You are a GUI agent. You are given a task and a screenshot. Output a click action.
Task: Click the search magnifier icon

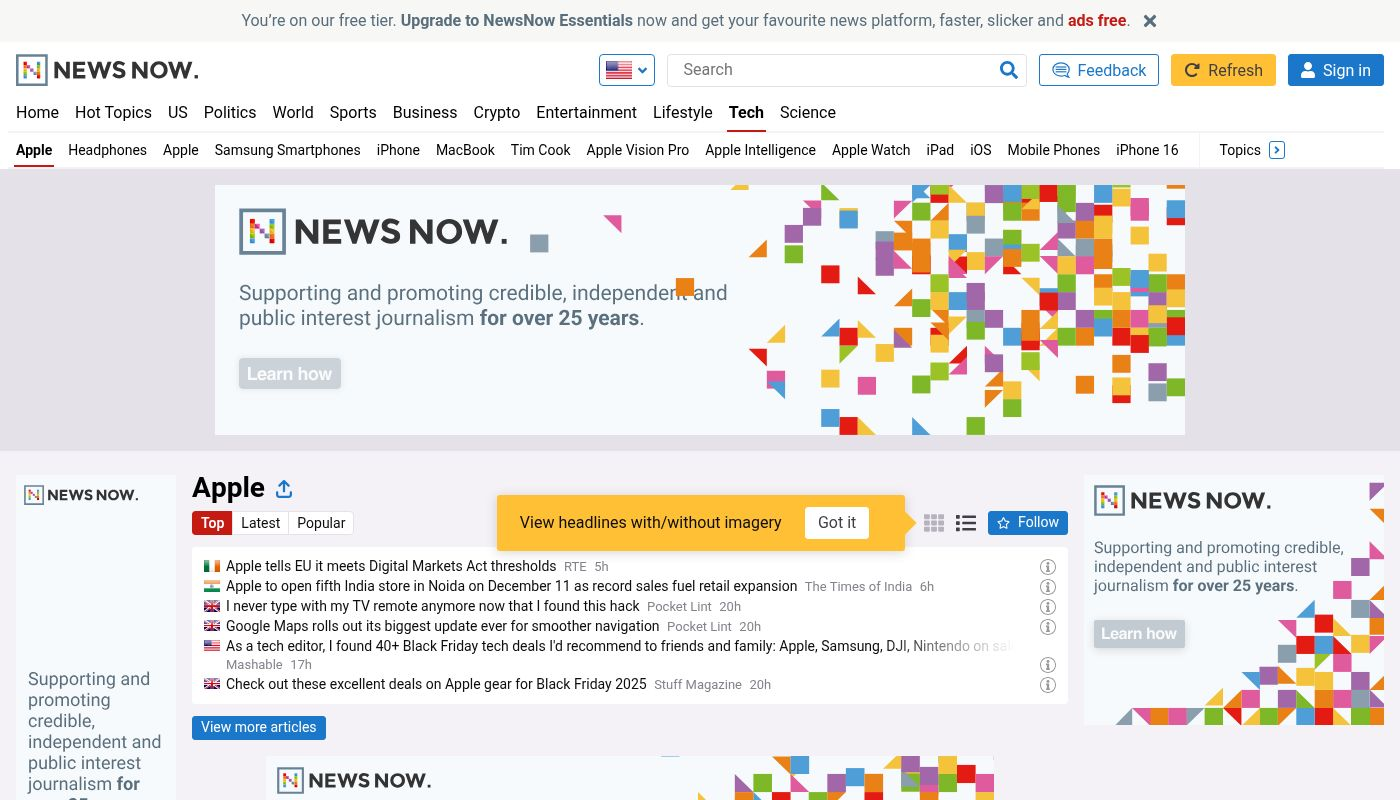coord(1008,70)
